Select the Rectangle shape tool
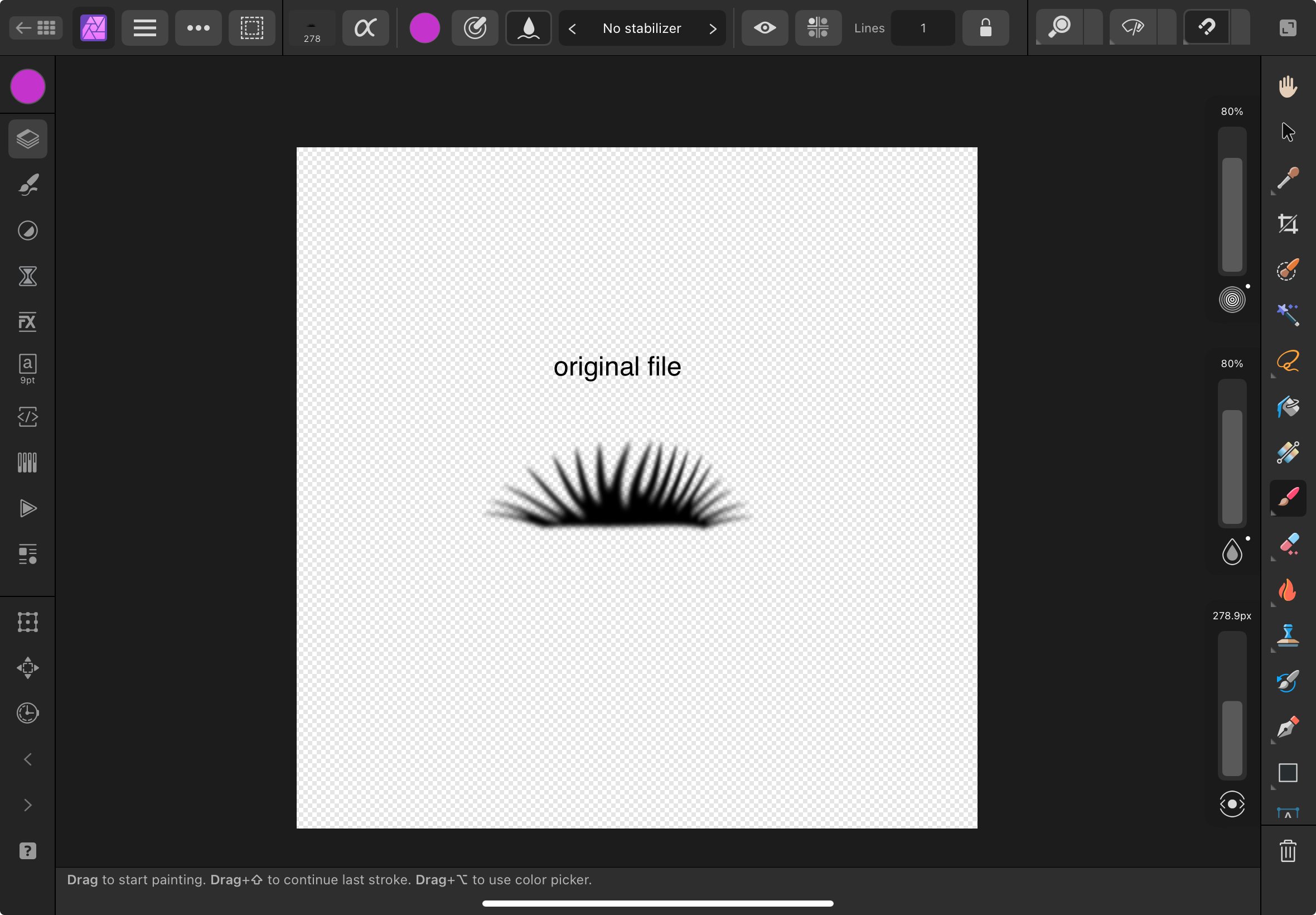The width and height of the screenshot is (1316, 915). 1288,773
